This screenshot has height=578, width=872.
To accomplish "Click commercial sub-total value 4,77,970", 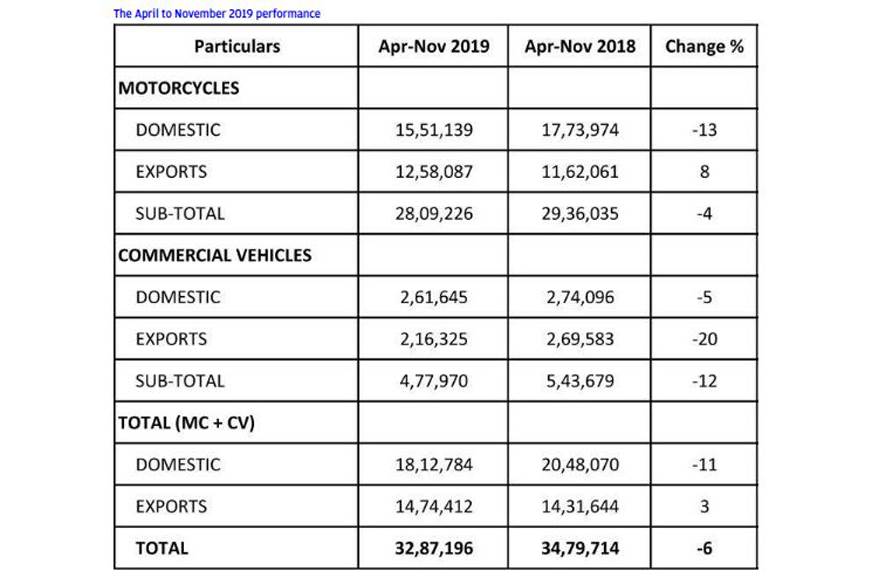I will tap(434, 381).
